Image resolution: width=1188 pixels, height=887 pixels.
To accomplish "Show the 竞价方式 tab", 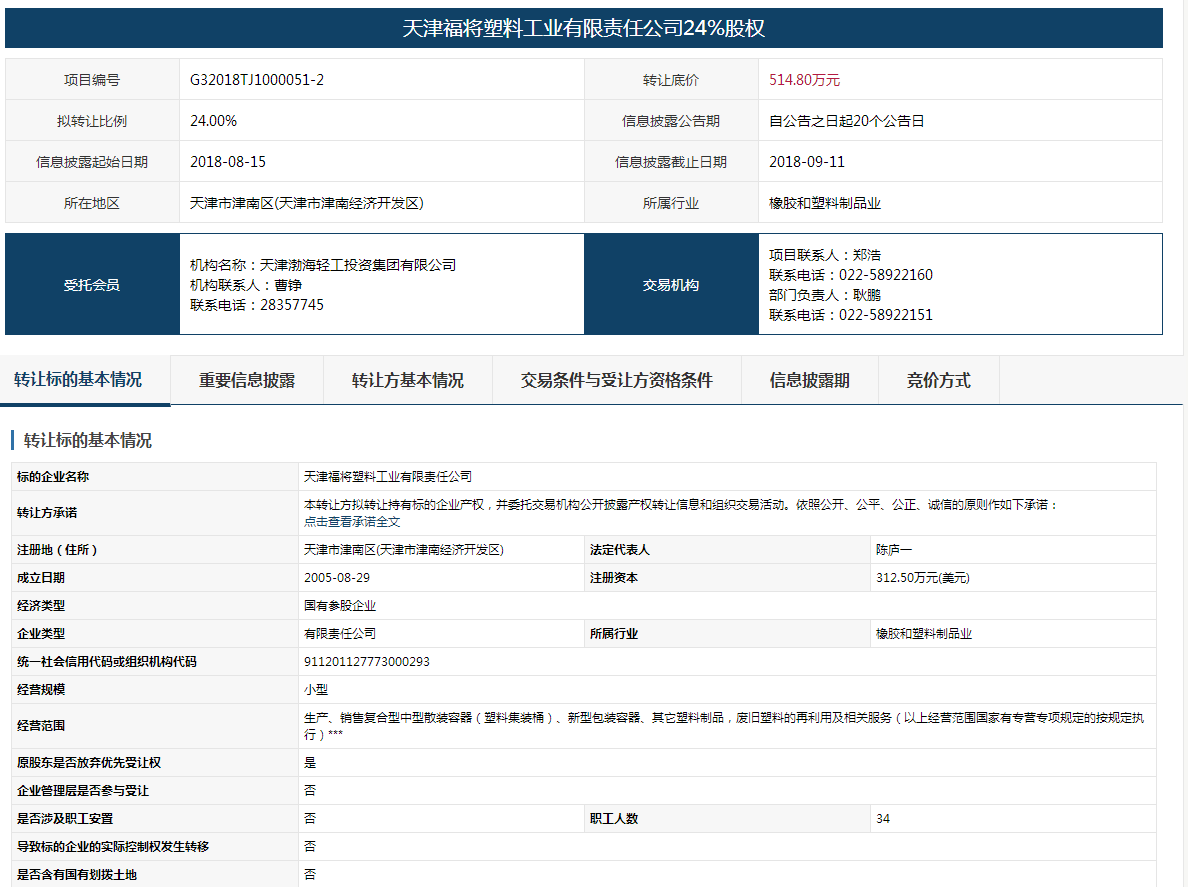I will coord(939,380).
